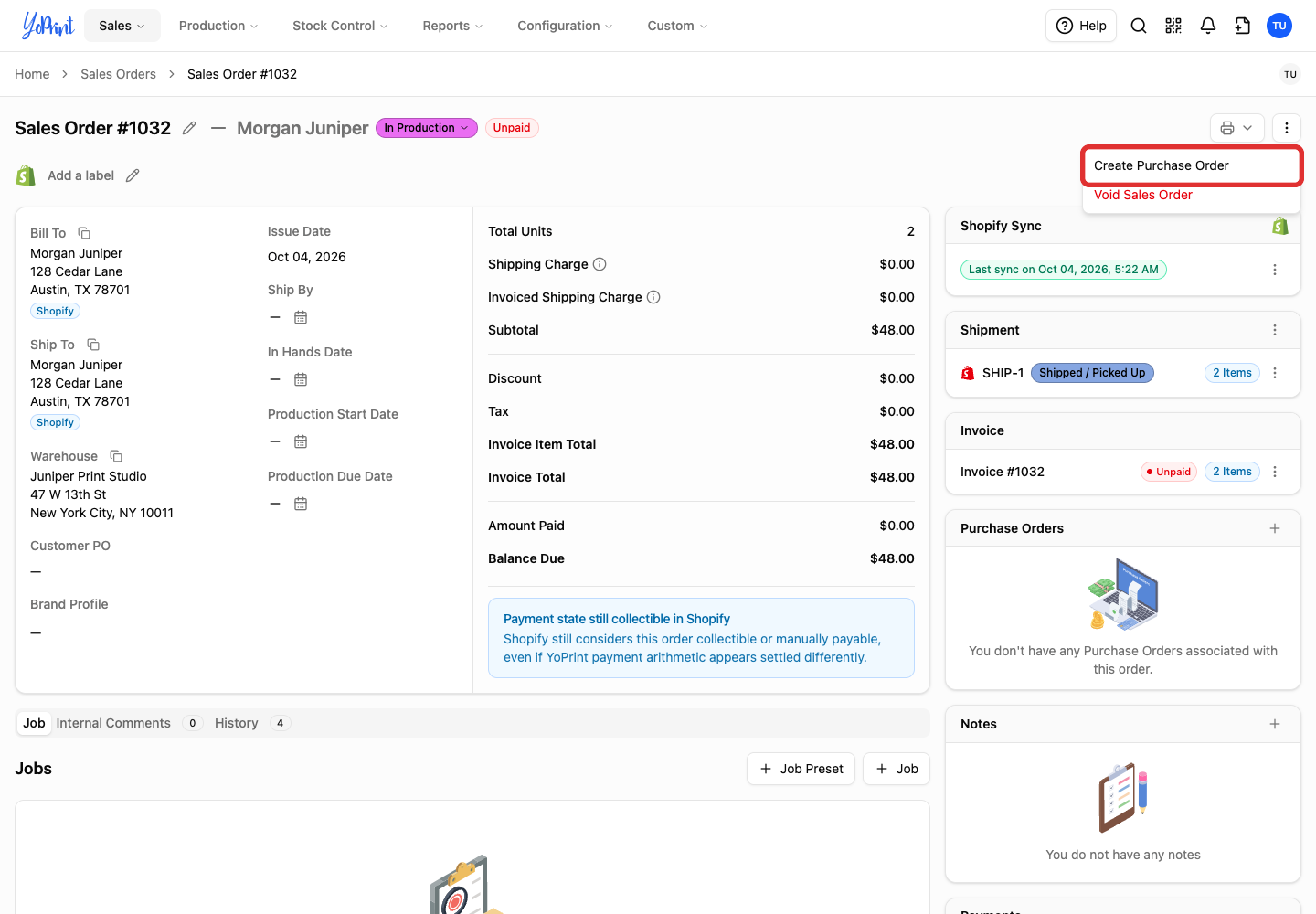This screenshot has width=1316, height=914.
Task: Expand the Configuration navigation menu
Action: pyautogui.click(x=565, y=26)
